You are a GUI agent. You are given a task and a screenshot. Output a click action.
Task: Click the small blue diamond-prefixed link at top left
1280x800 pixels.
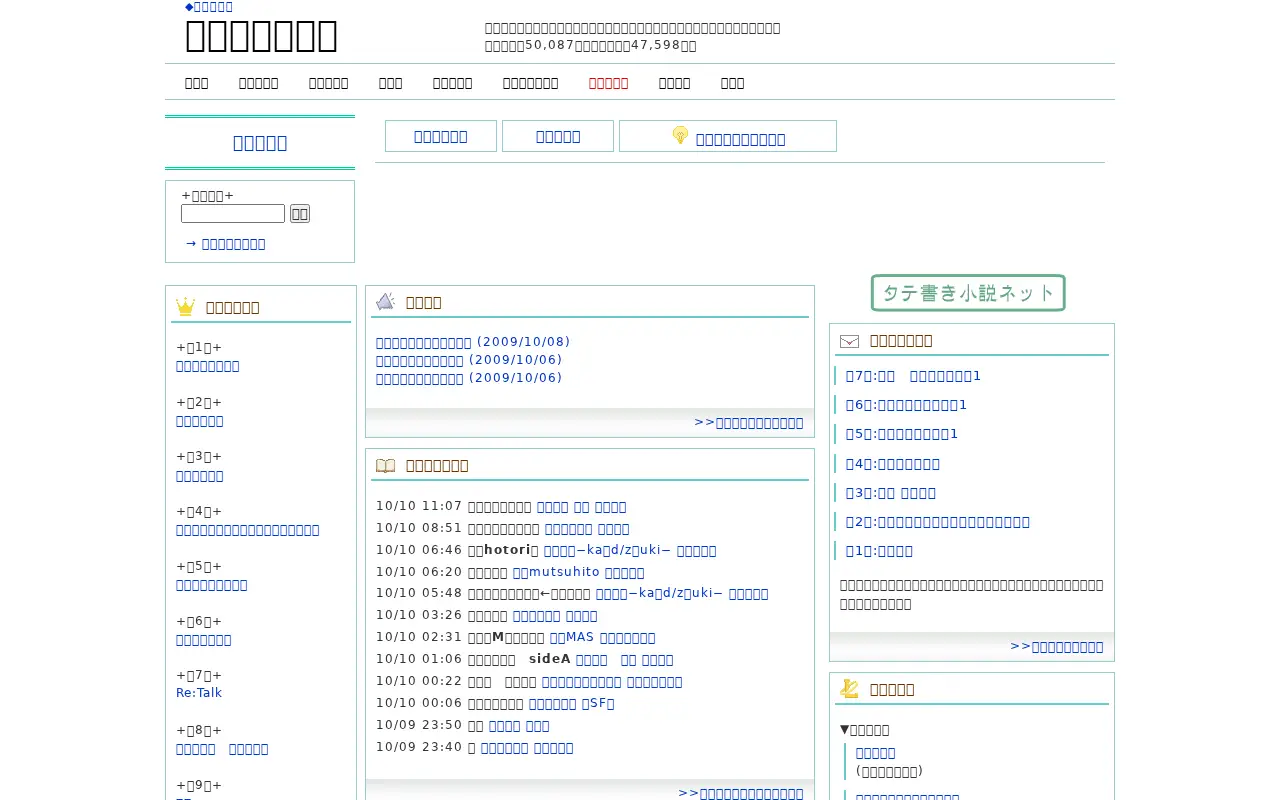209,7
